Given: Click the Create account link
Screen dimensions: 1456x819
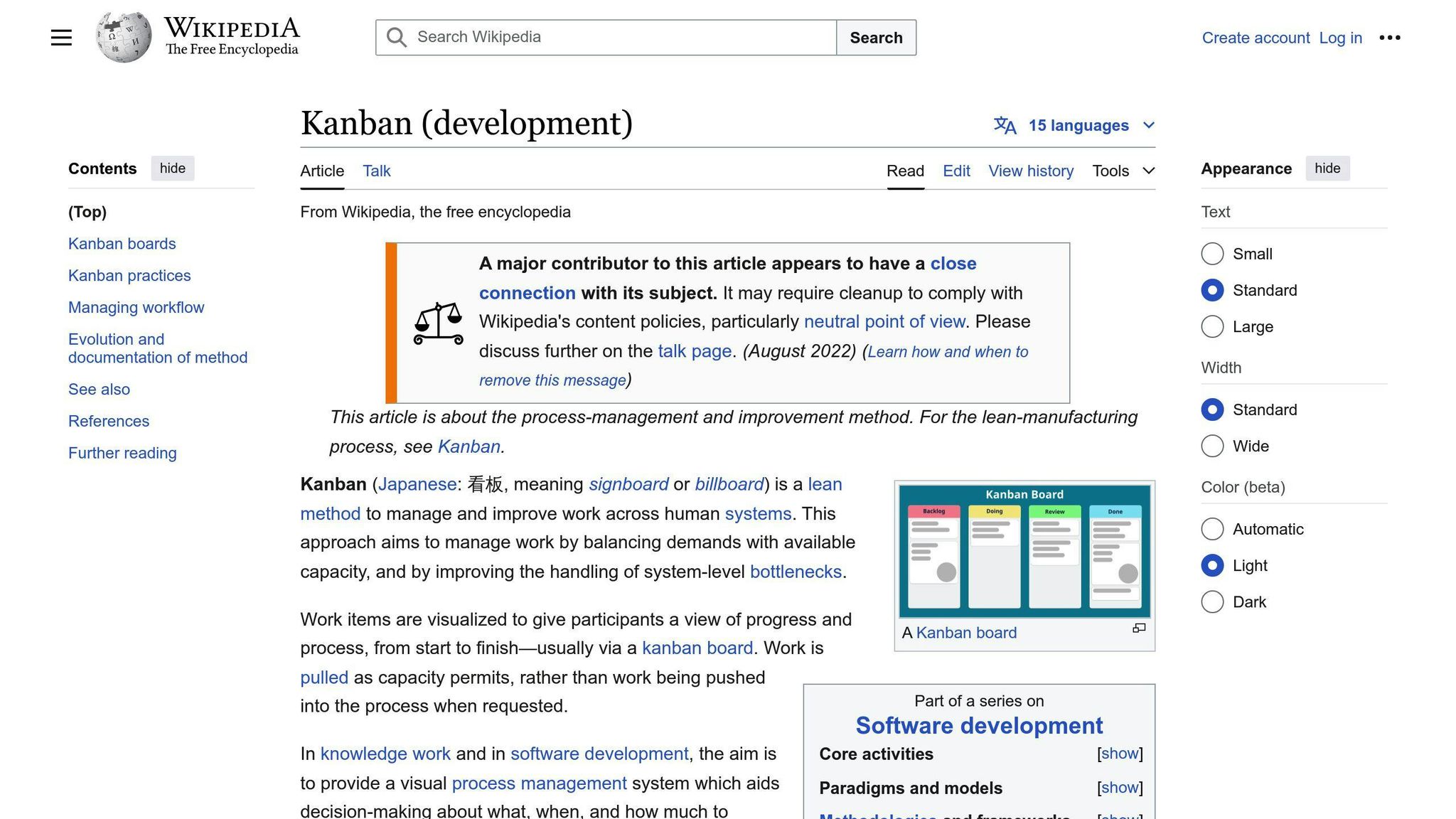Looking at the screenshot, I should (x=1256, y=38).
